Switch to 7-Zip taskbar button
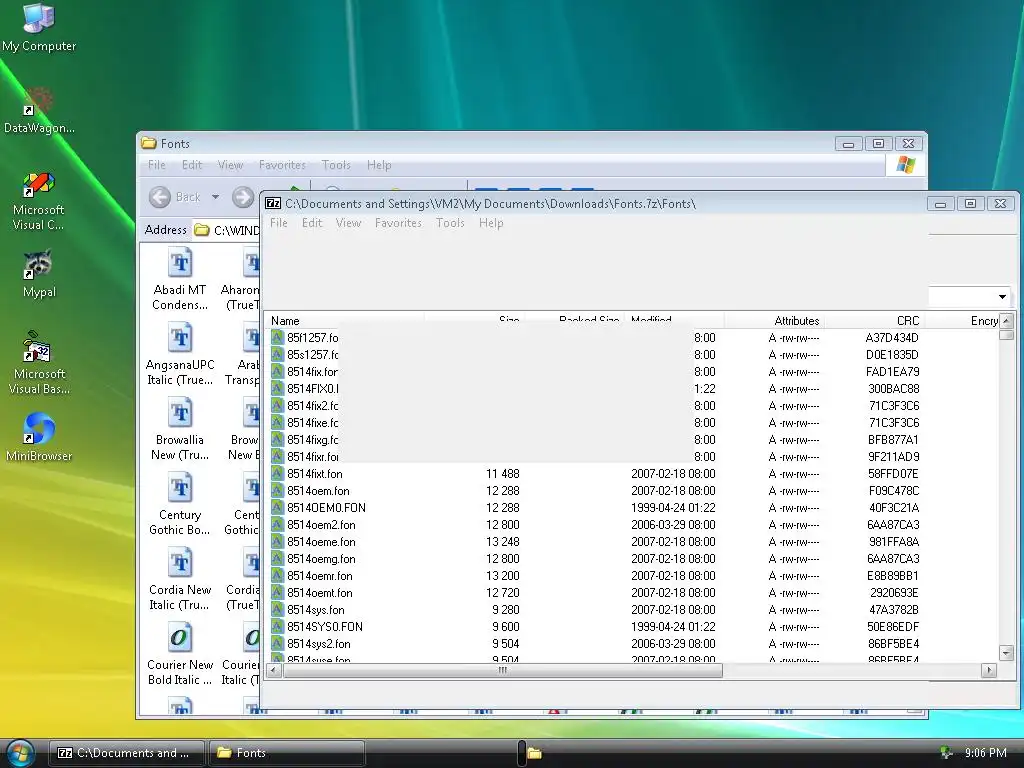1024x768 pixels. tap(127, 753)
